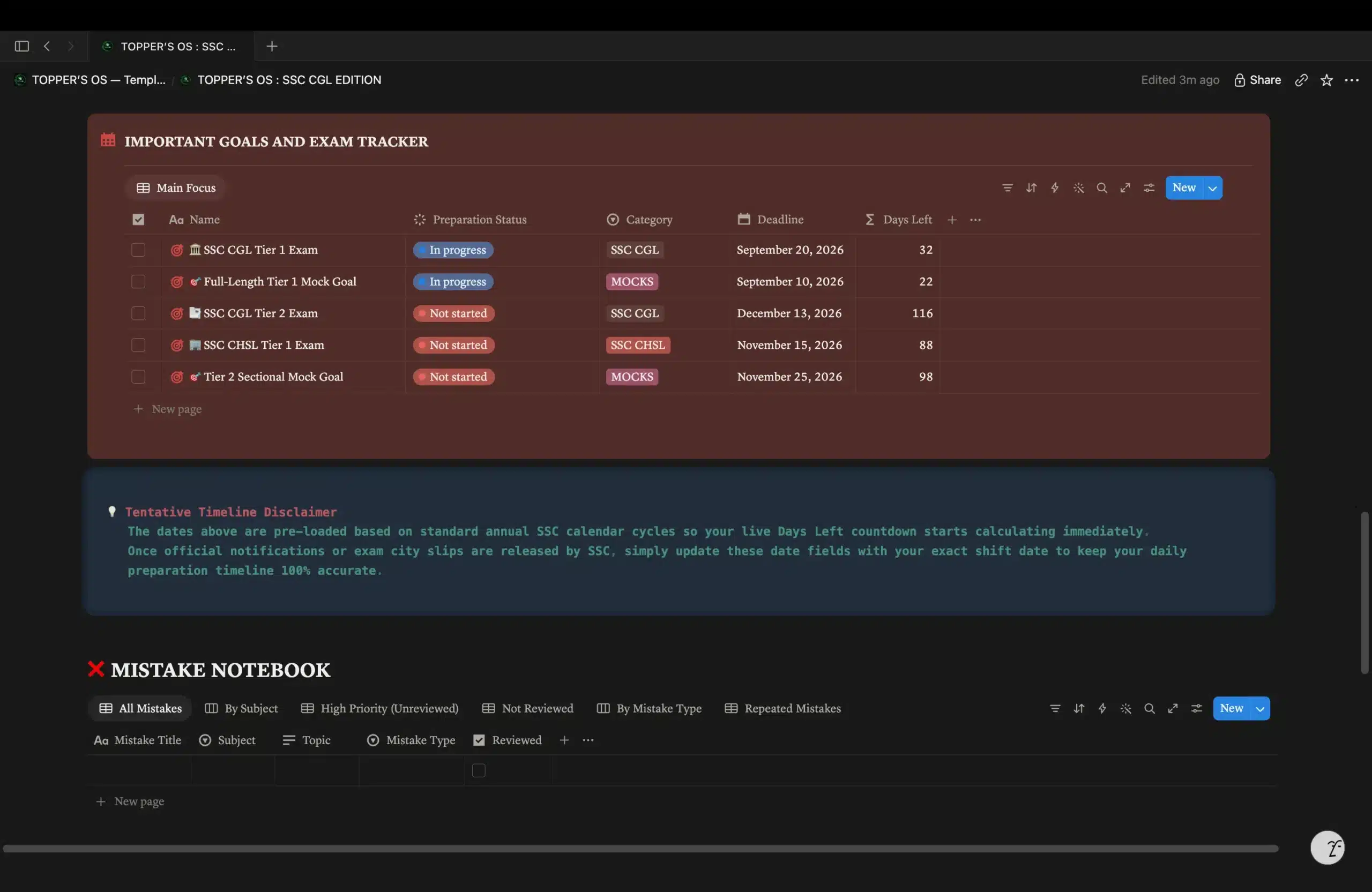Toggle the select-all checkbox in tracker header
Viewport: 1372px width, 892px height.
[138, 220]
